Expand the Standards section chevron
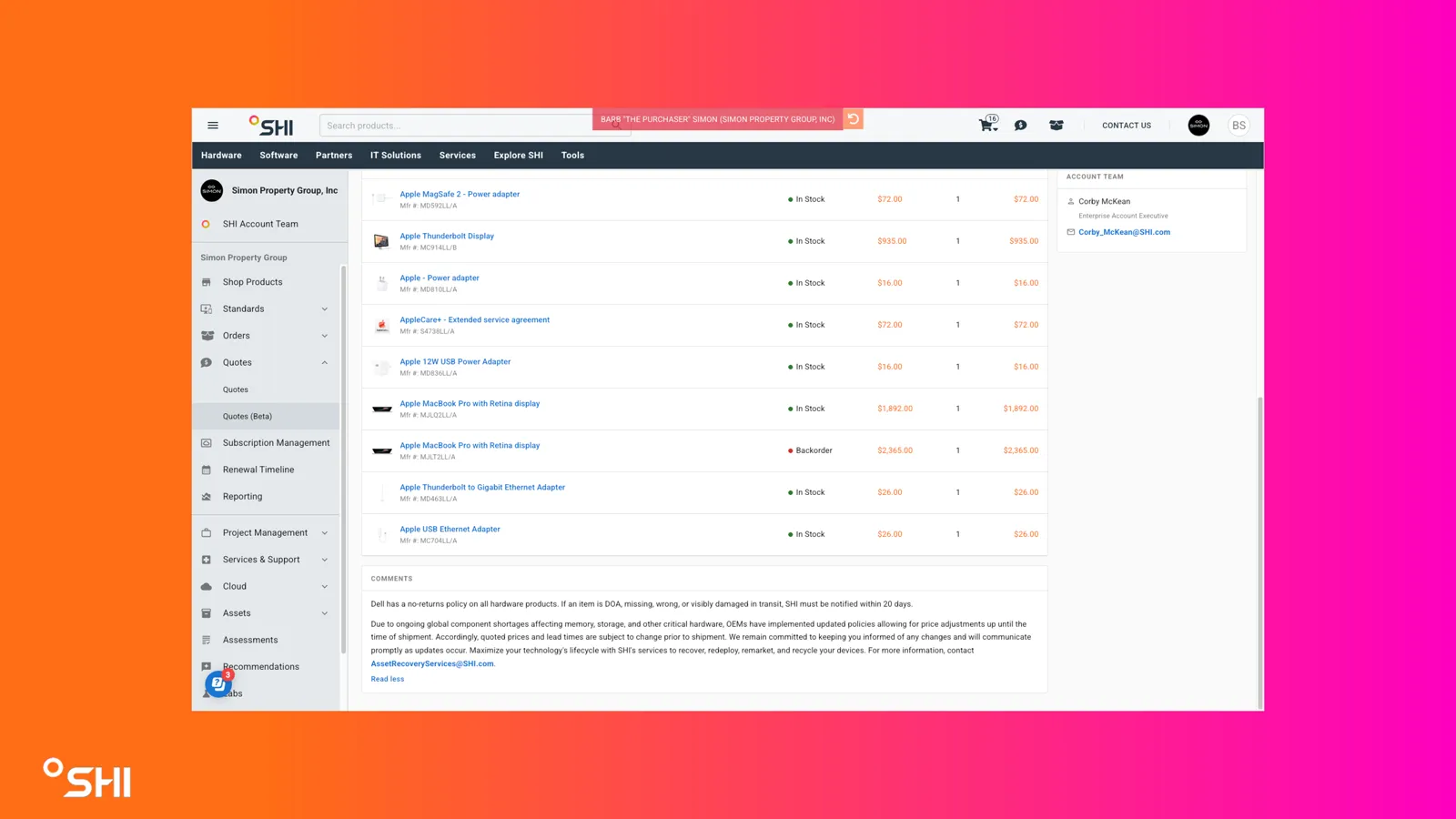Screen dimensions: 1456x819 pyautogui.click(x=325, y=309)
